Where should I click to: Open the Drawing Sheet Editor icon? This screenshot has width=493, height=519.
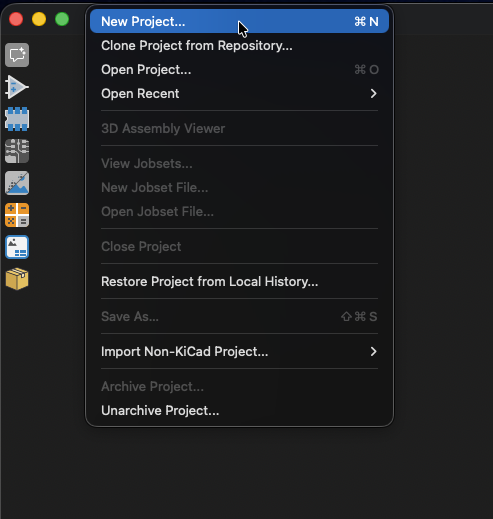click(x=17, y=247)
